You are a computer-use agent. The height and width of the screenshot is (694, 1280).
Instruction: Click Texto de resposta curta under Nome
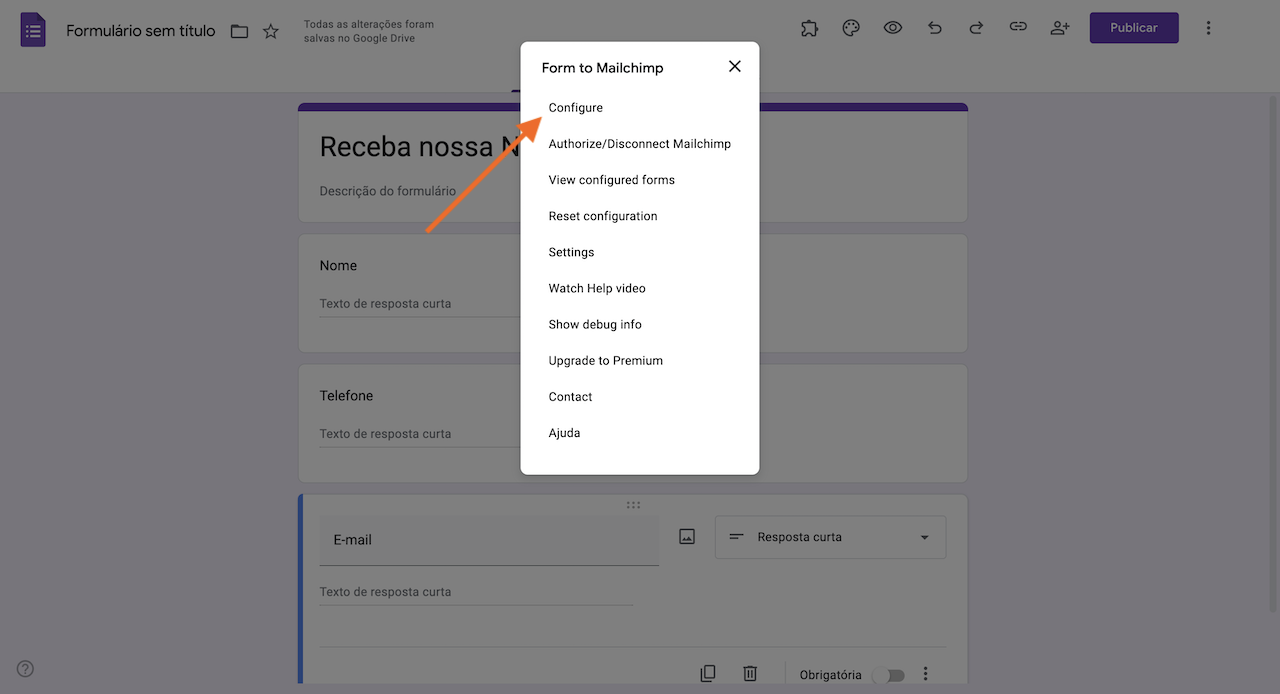(385, 304)
